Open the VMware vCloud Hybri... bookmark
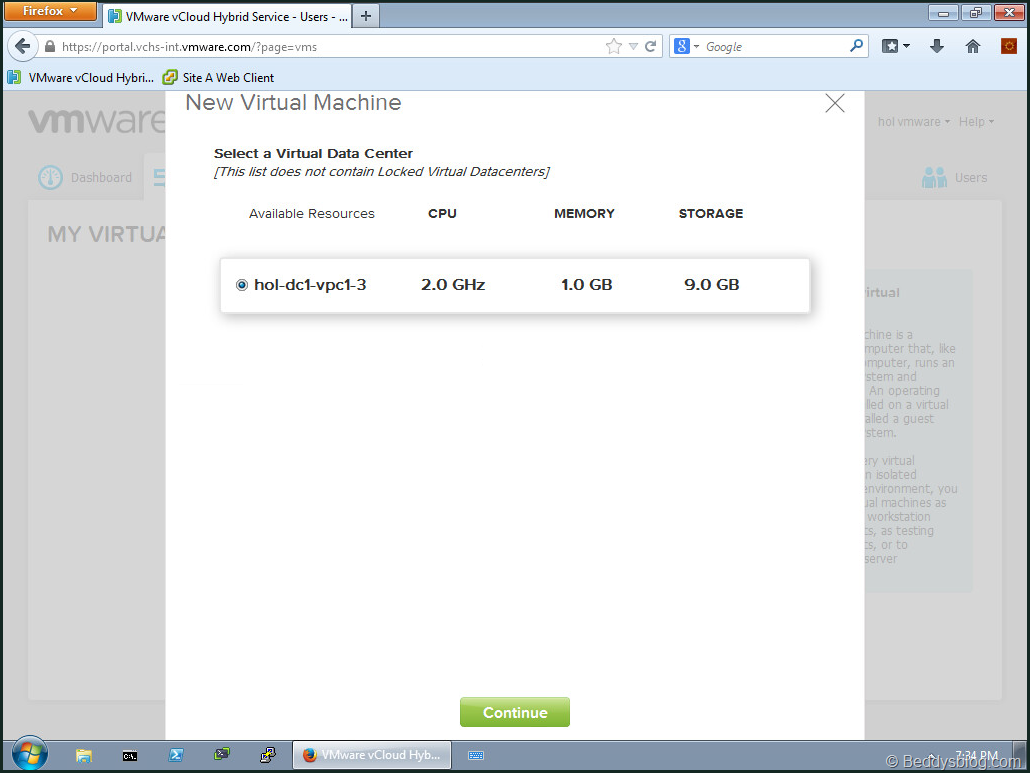Screen dimensions: 1030x773 click(x=81, y=77)
